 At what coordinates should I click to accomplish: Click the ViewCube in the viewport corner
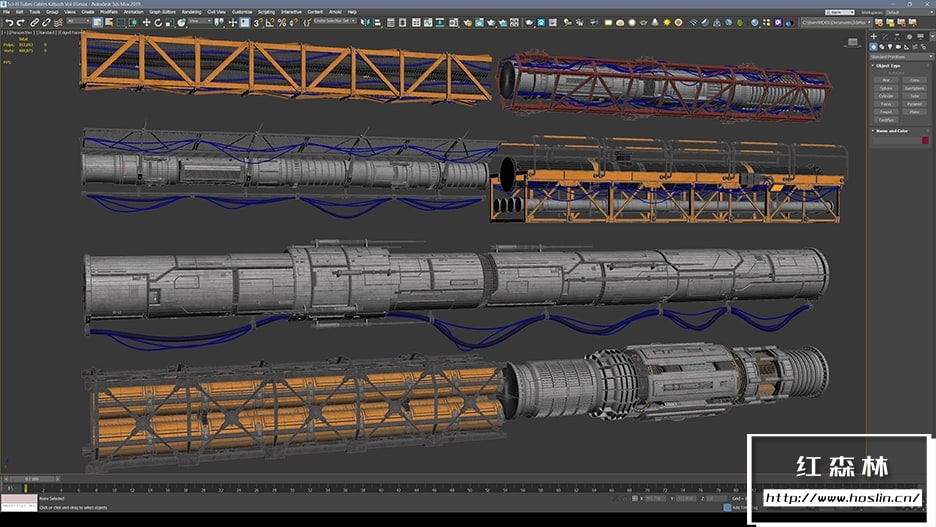pyautogui.click(x=852, y=41)
